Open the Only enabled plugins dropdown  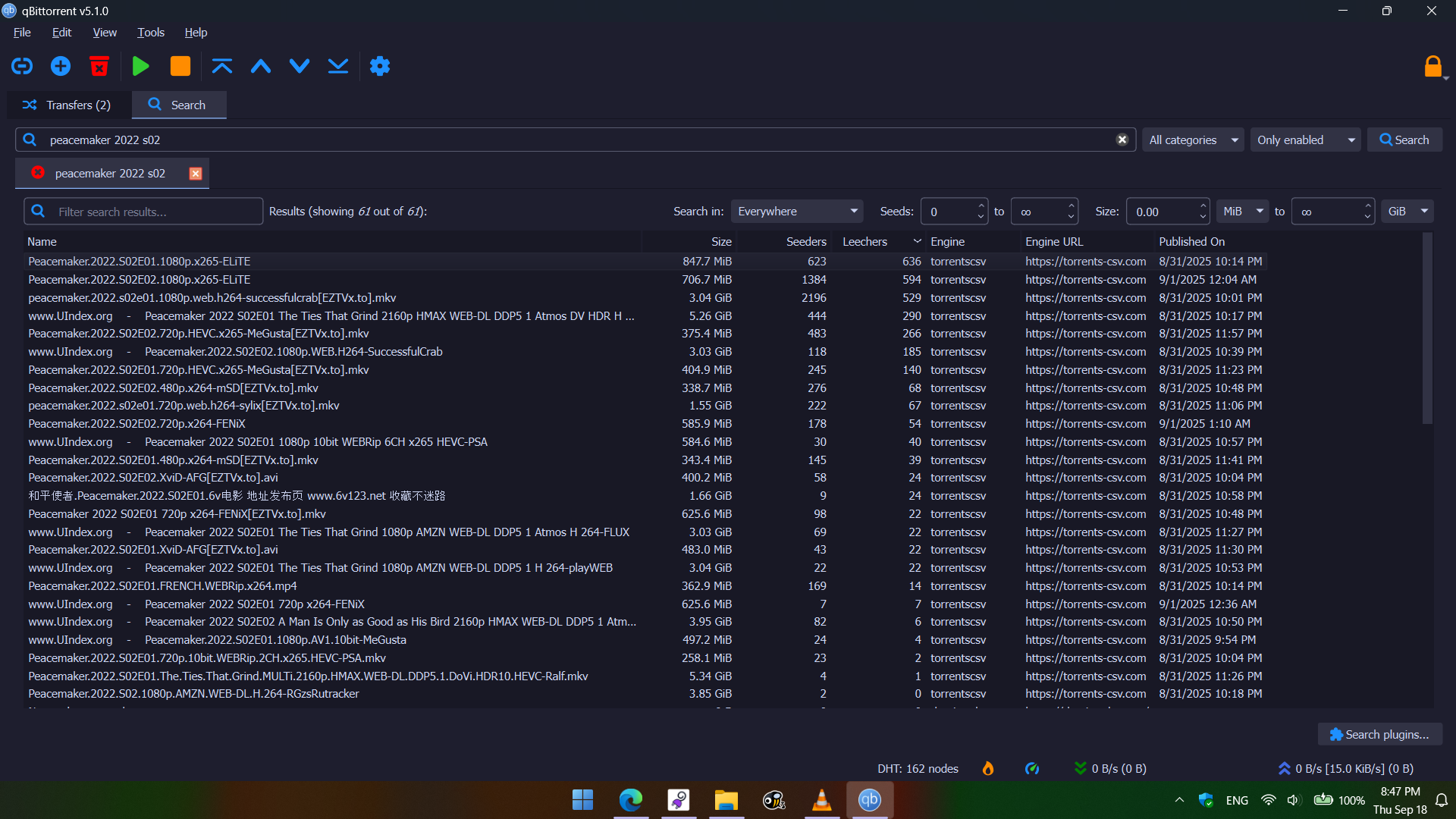pos(1305,140)
